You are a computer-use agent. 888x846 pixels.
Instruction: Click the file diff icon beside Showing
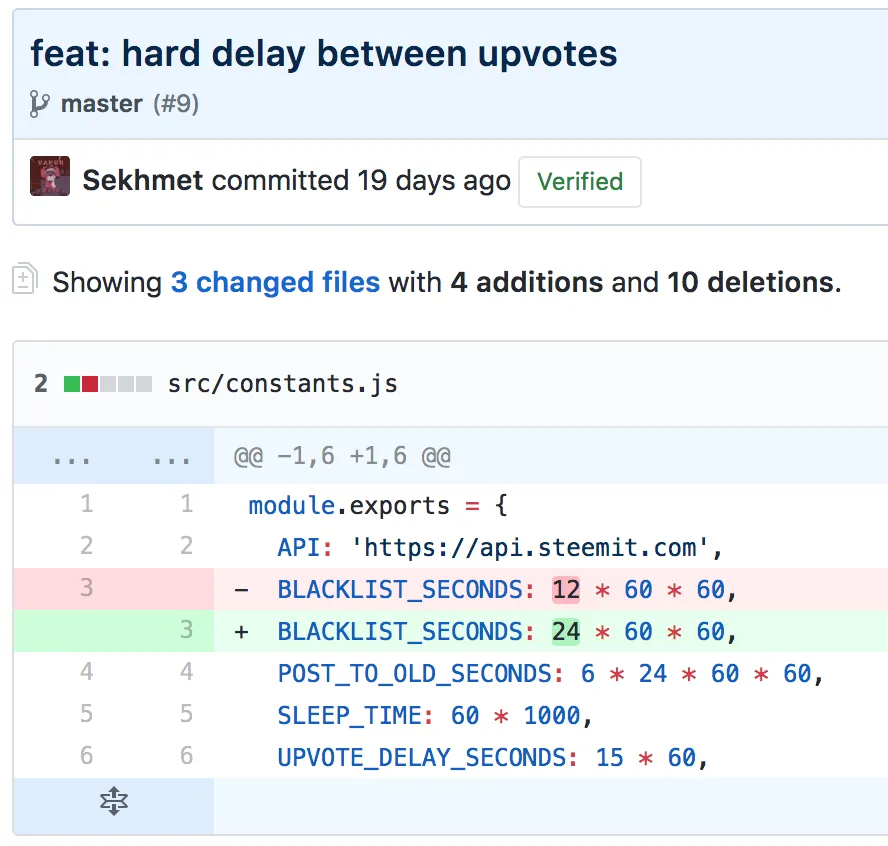[x=26, y=280]
